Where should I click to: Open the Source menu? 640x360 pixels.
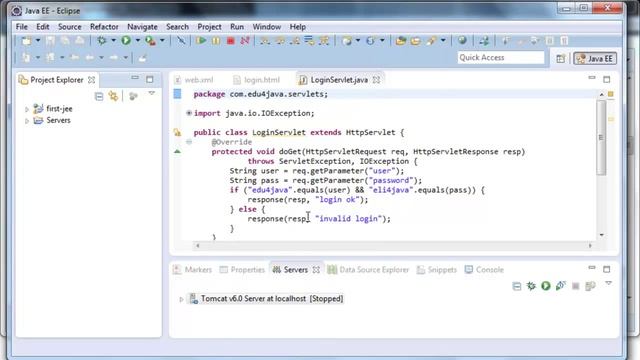[70, 27]
